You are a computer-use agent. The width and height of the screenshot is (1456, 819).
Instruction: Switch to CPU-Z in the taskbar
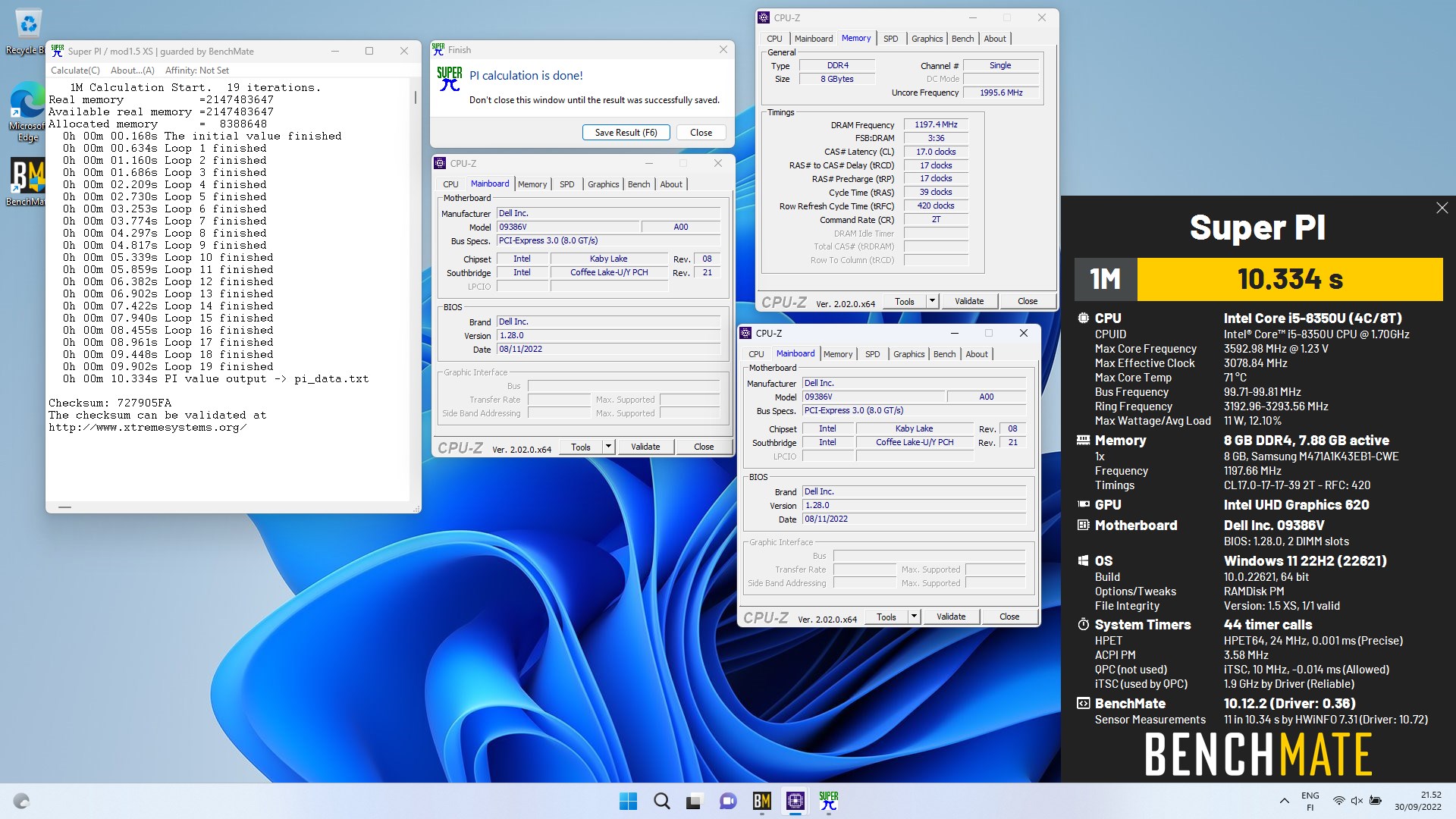click(795, 801)
